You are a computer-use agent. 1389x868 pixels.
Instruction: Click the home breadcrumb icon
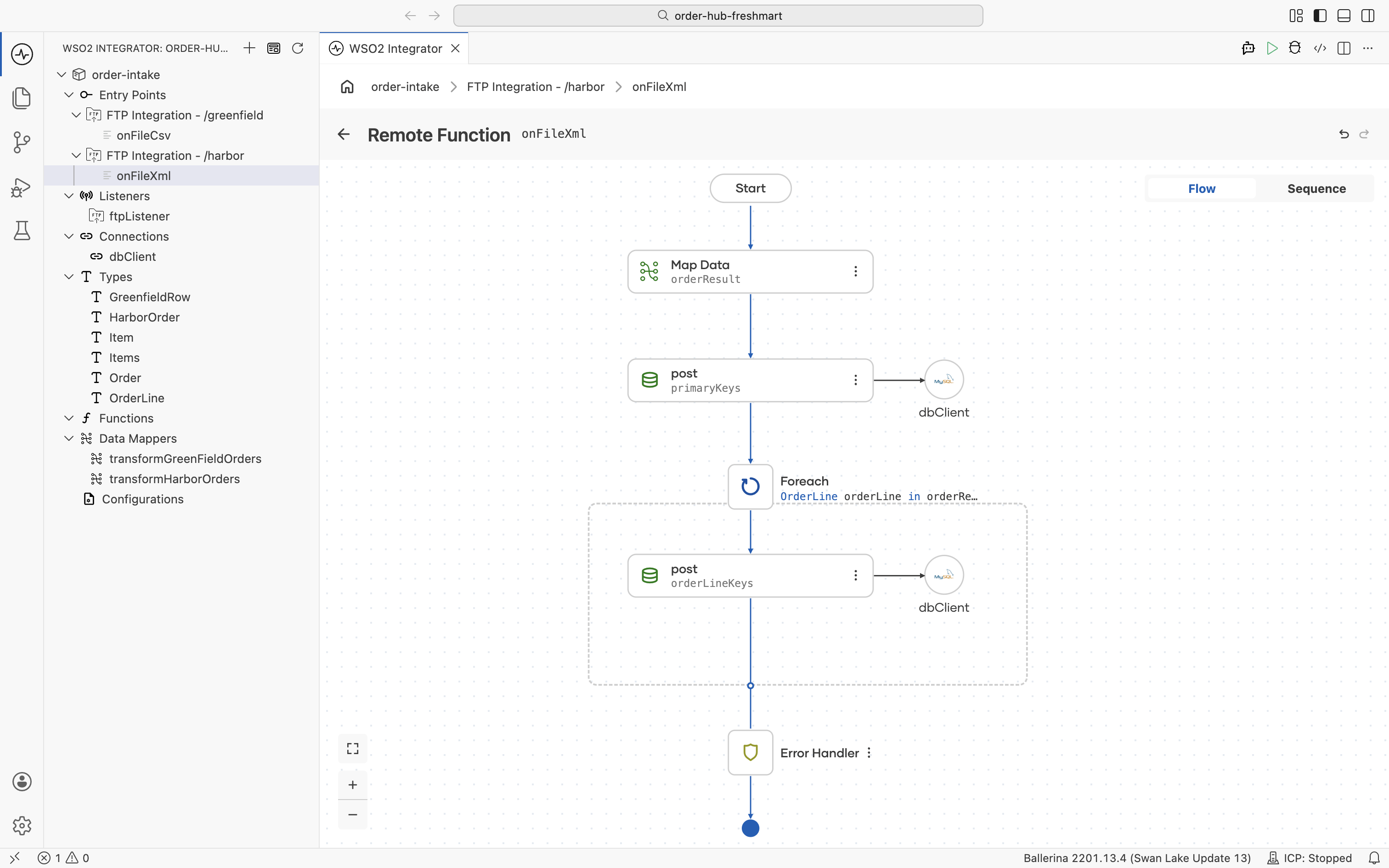347,87
